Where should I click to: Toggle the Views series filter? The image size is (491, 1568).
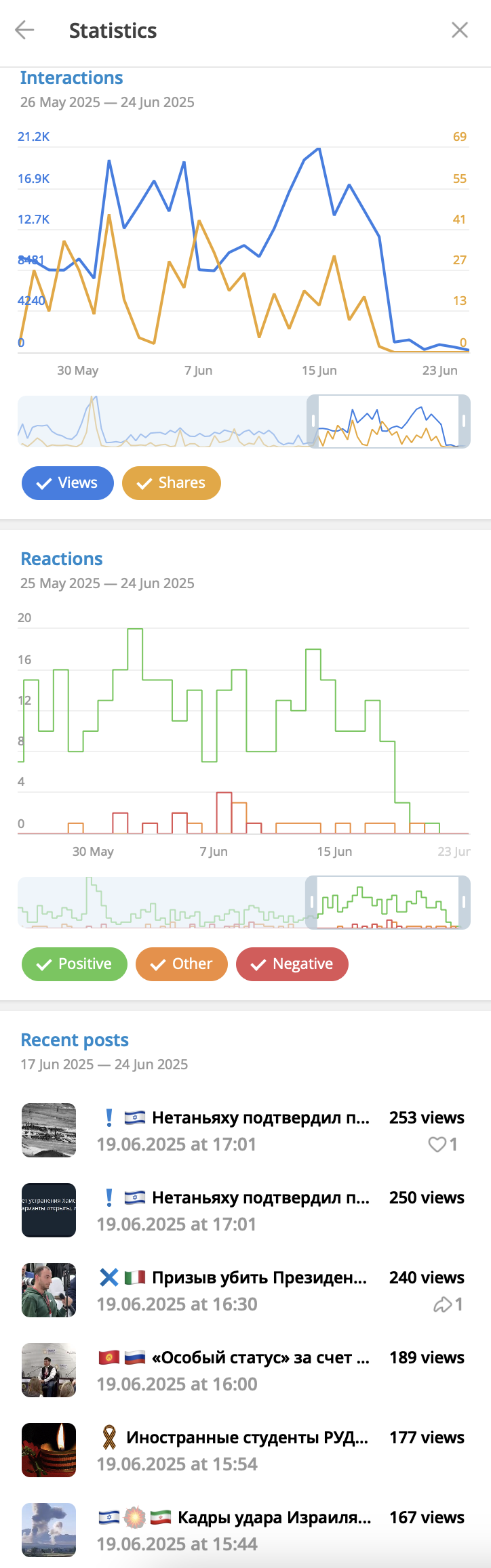(x=68, y=483)
